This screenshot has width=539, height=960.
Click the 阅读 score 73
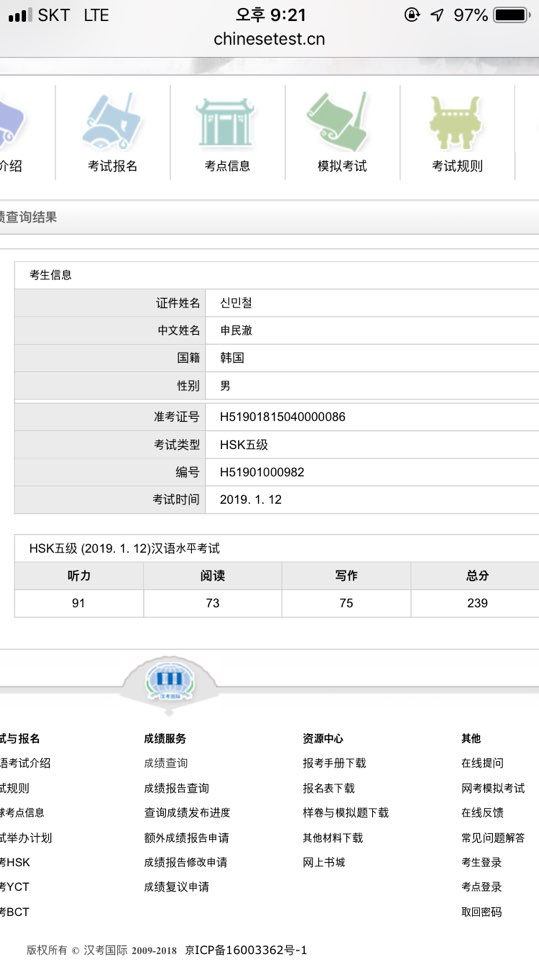[213, 603]
